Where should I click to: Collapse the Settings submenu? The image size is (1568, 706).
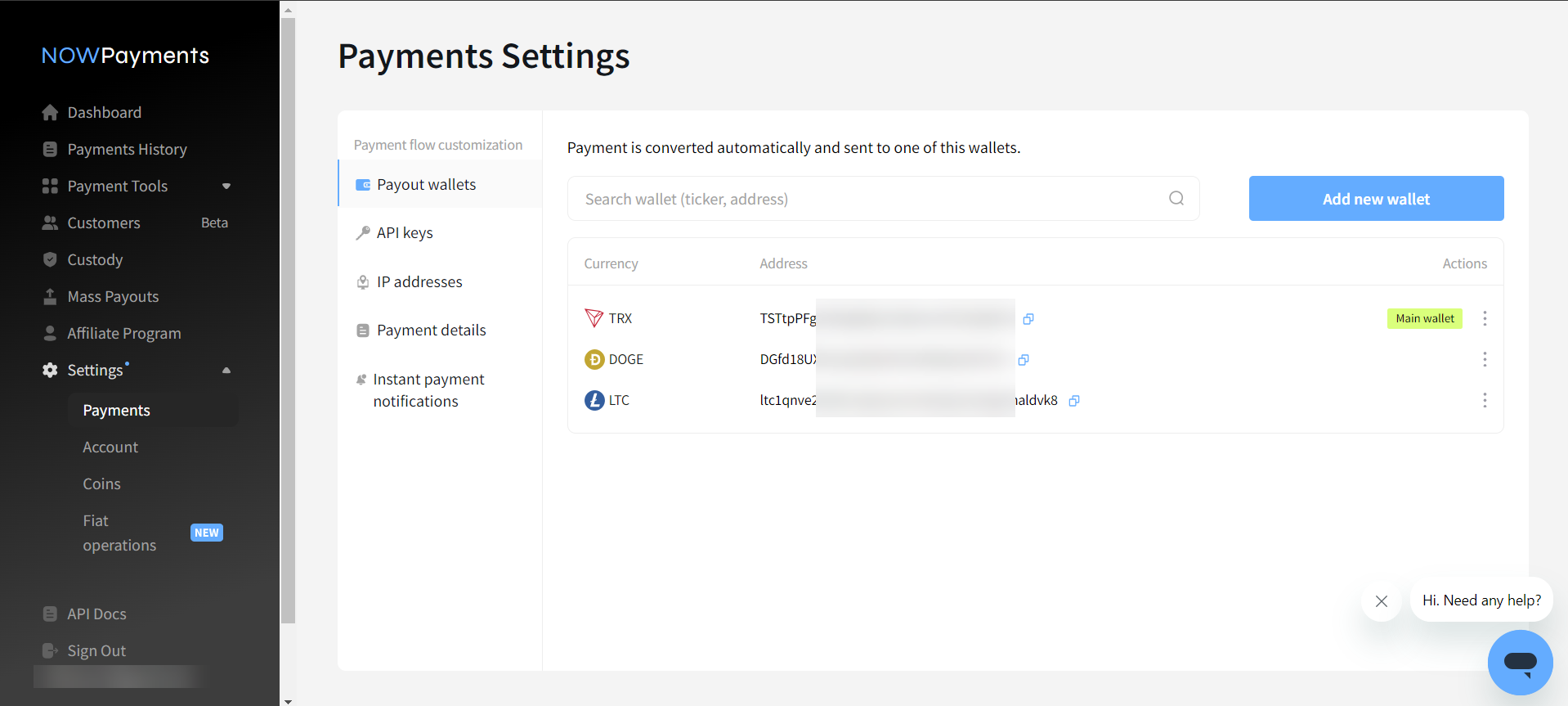coord(226,371)
